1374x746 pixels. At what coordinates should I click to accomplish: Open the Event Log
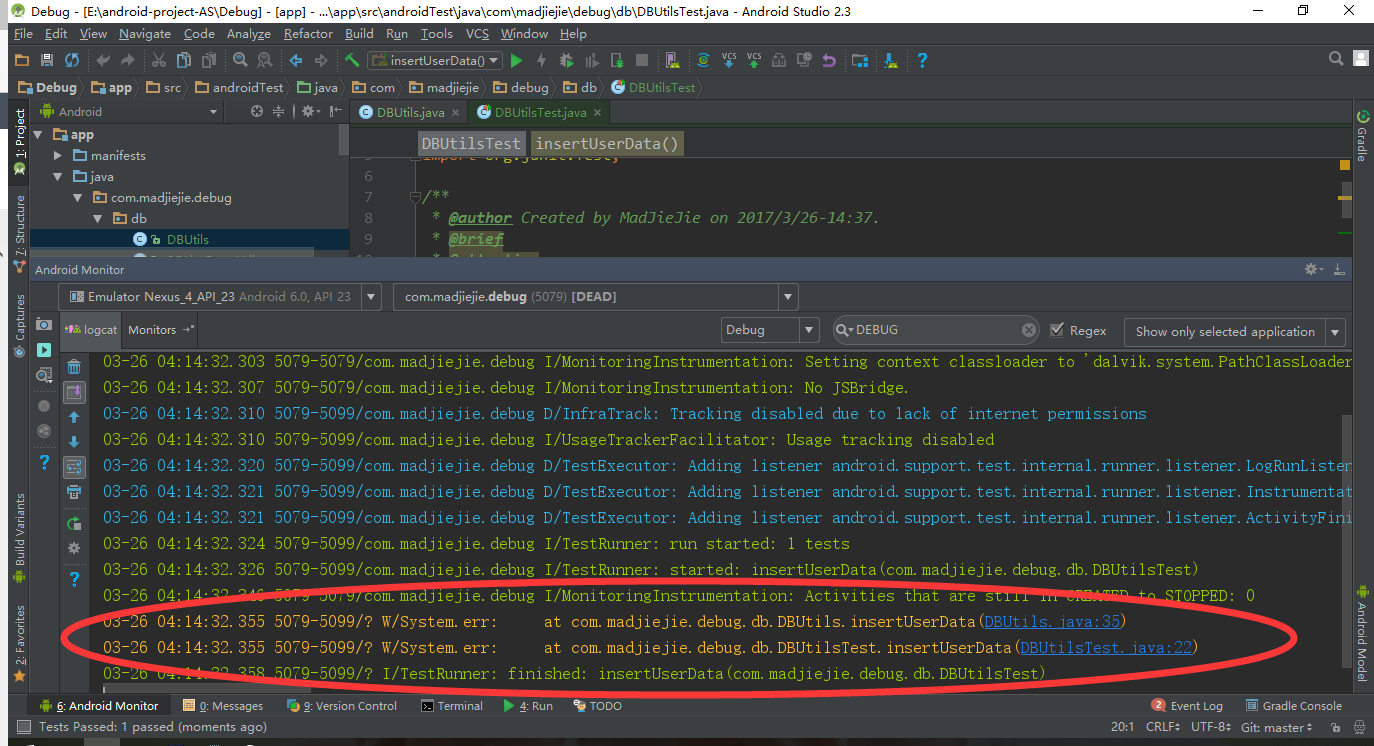pos(1187,706)
